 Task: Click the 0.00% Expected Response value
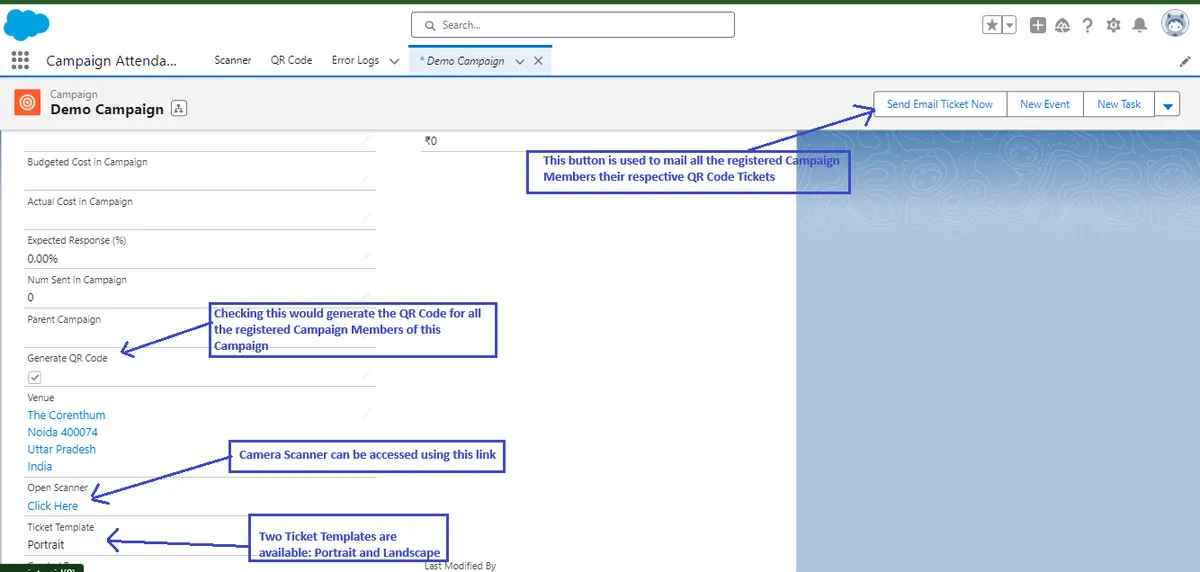point(42,258)
